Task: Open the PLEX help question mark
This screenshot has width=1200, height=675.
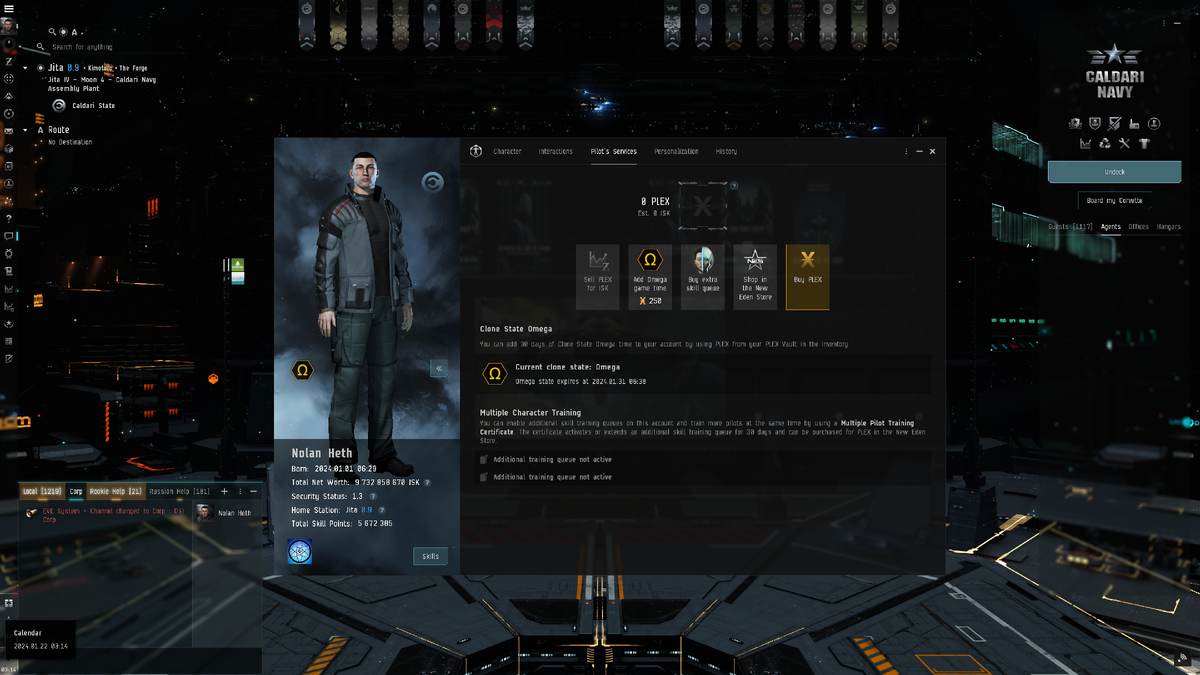Action: click(x=734, y=186)
